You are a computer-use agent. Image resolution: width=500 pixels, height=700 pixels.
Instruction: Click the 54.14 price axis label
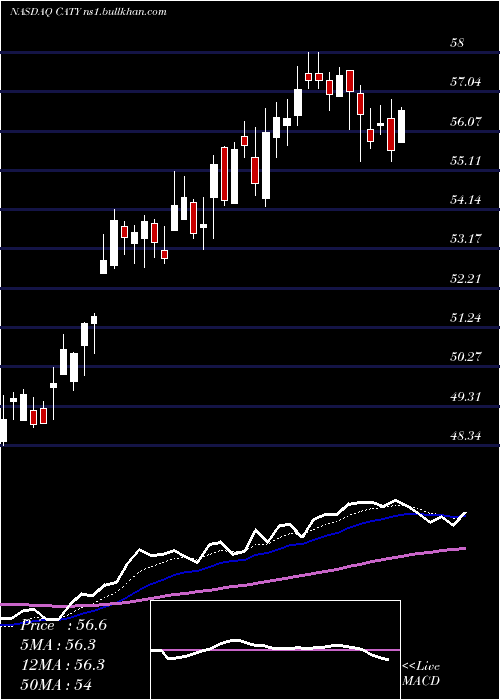466,200
